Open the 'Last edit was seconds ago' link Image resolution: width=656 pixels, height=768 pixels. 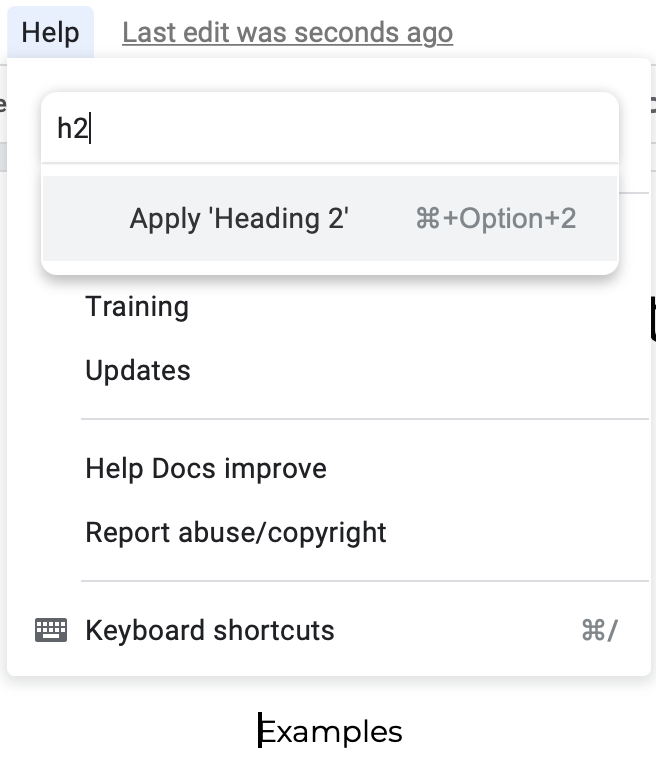288,33
